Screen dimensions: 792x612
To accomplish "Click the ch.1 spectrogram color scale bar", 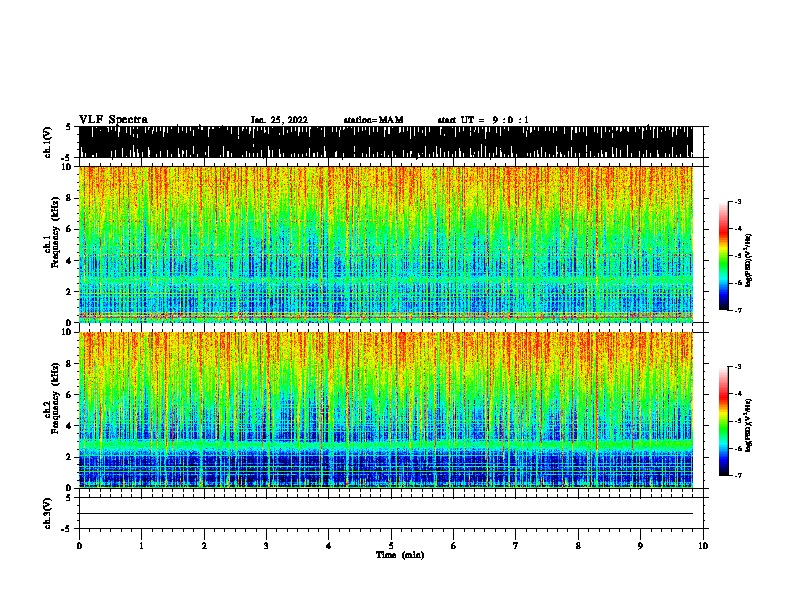I will point(723,256).
